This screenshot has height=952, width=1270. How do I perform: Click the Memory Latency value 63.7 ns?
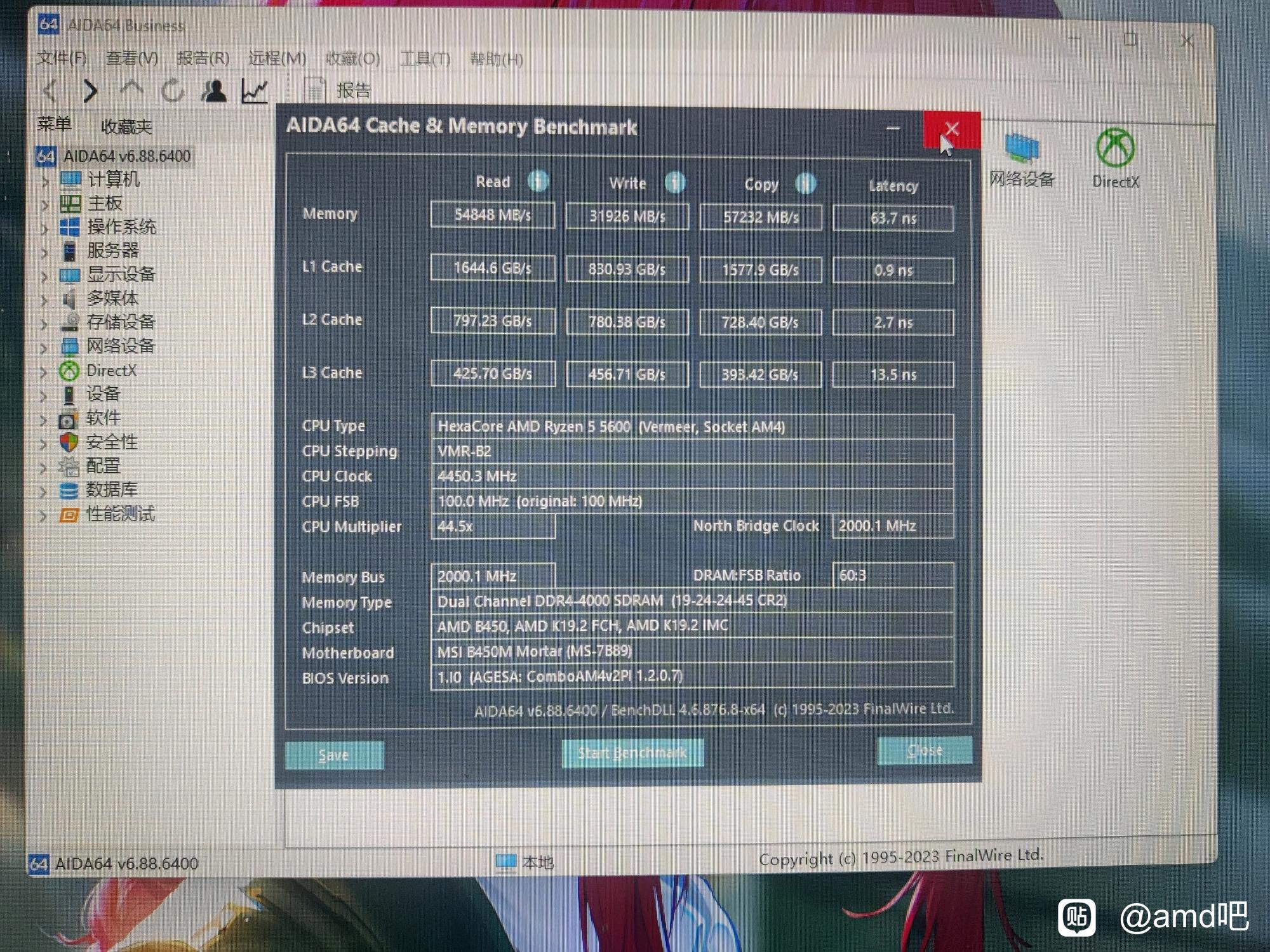pyautogui.click(x=893, y=218)
